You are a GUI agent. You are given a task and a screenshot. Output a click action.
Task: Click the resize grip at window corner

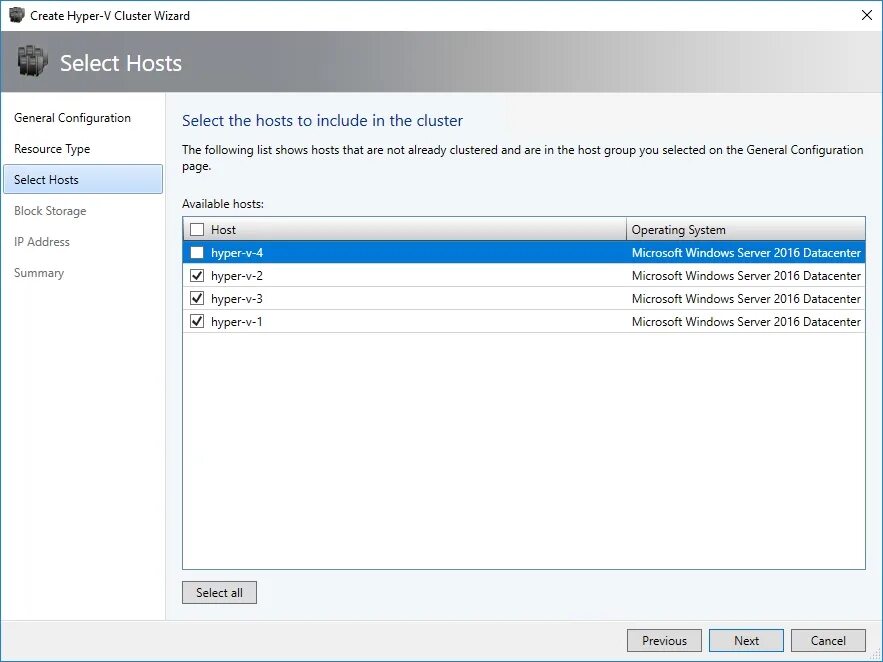coord(876,655)
